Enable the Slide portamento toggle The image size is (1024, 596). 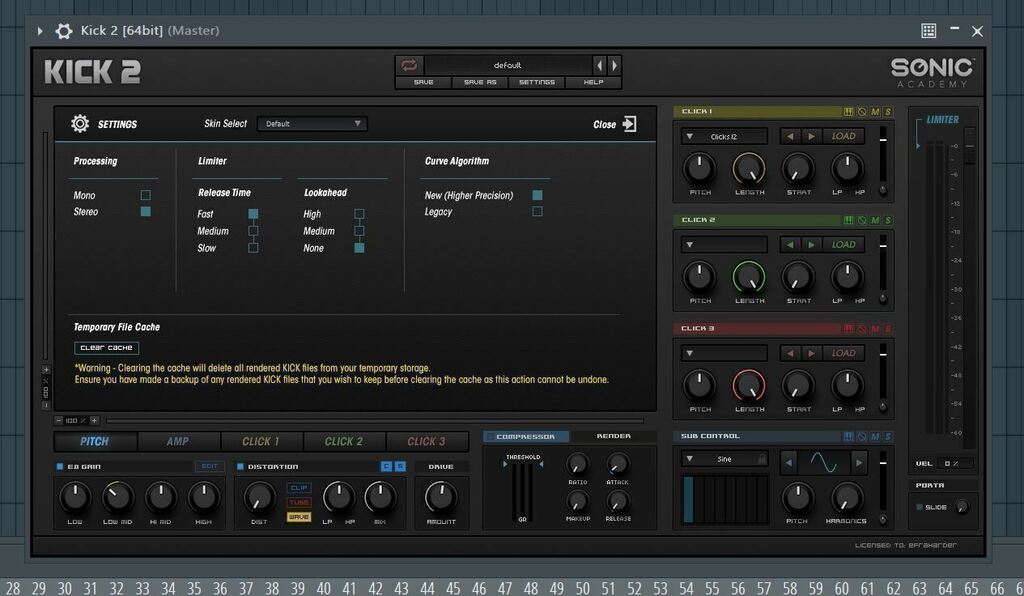(920, 507)
